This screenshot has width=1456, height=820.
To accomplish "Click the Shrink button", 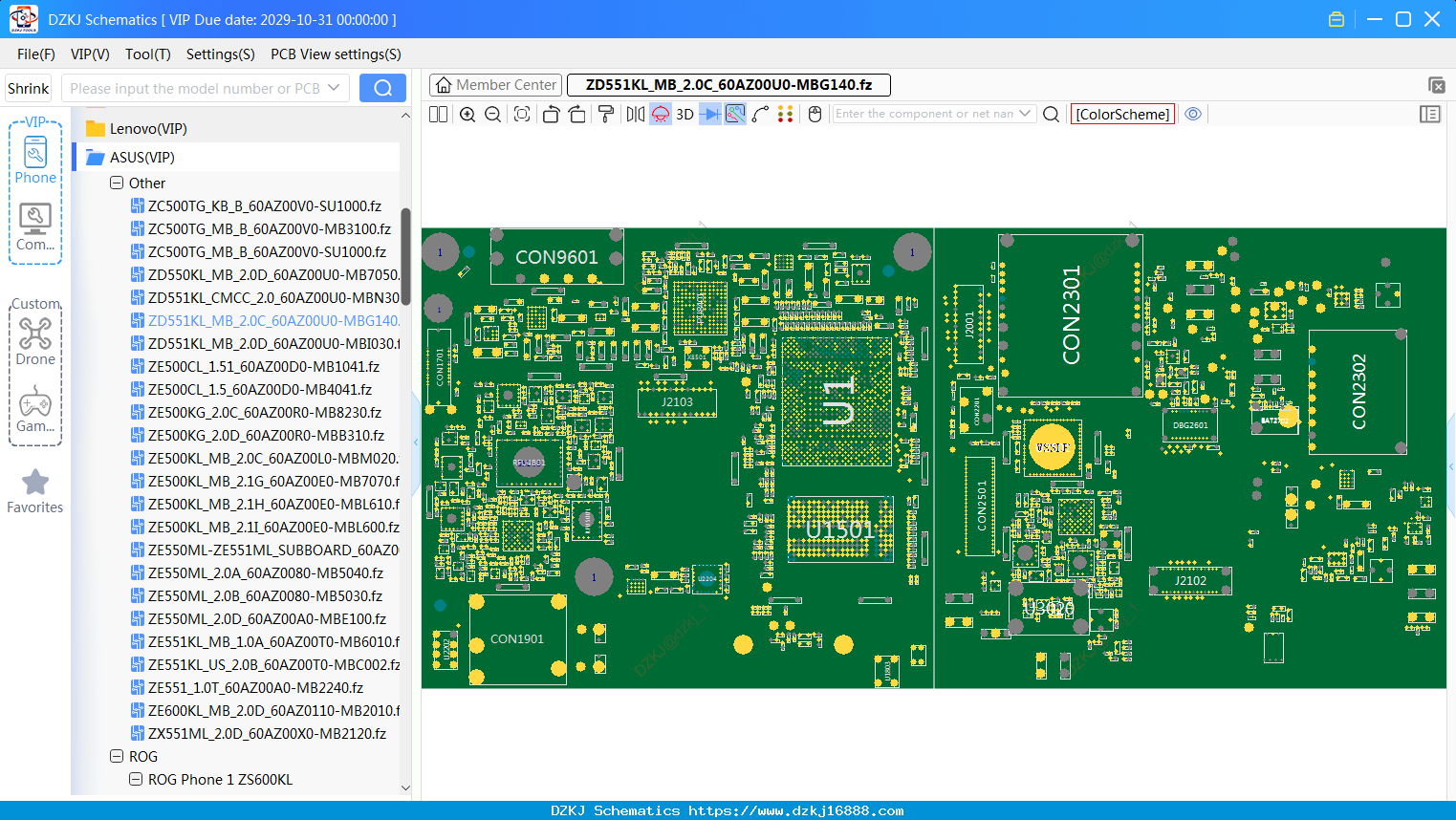I will tap(29, 88).
